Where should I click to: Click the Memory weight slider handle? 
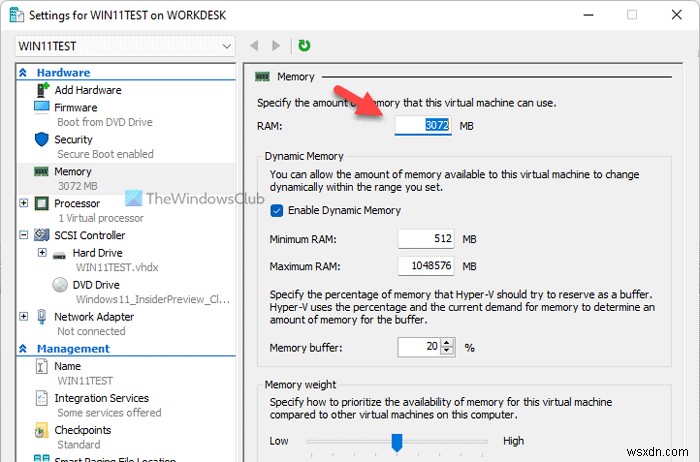click(x=396, y=442)
